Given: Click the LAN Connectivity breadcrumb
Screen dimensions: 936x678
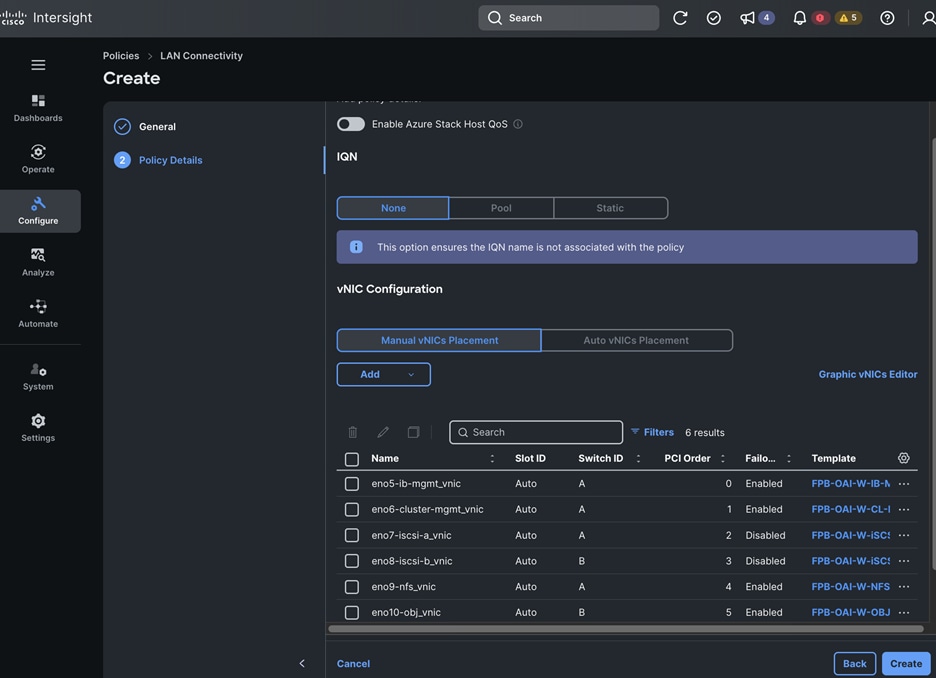Looking at the screenshot, I should coord(201,56).
